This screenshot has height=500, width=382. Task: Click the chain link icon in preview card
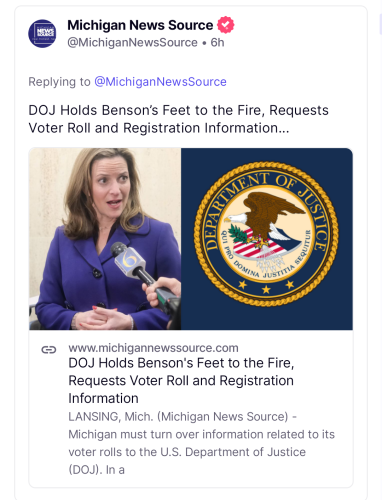[49, 349]
